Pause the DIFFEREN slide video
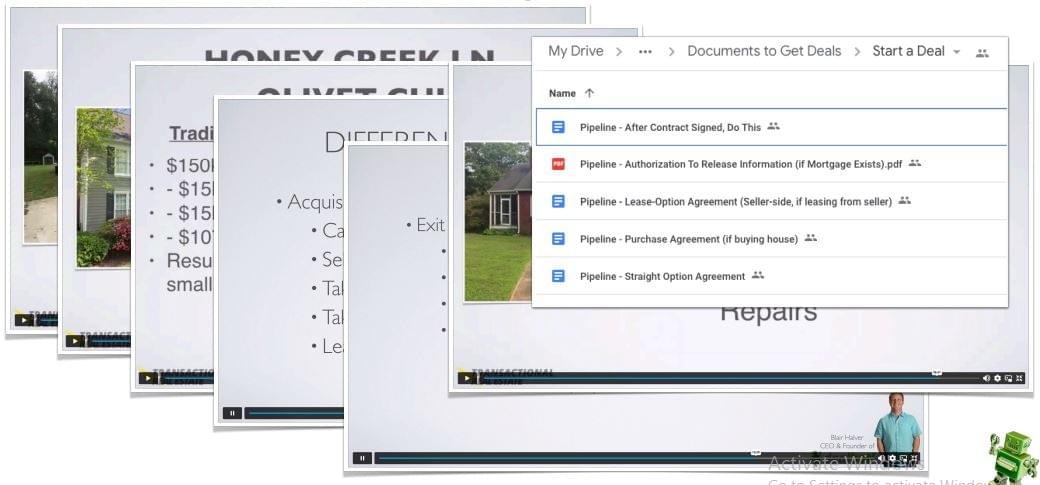 pos(232,413)
